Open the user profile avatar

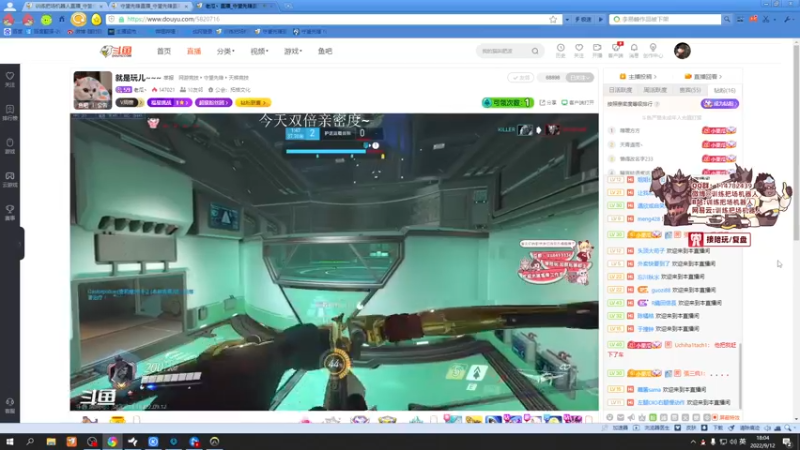pos(682,51)
